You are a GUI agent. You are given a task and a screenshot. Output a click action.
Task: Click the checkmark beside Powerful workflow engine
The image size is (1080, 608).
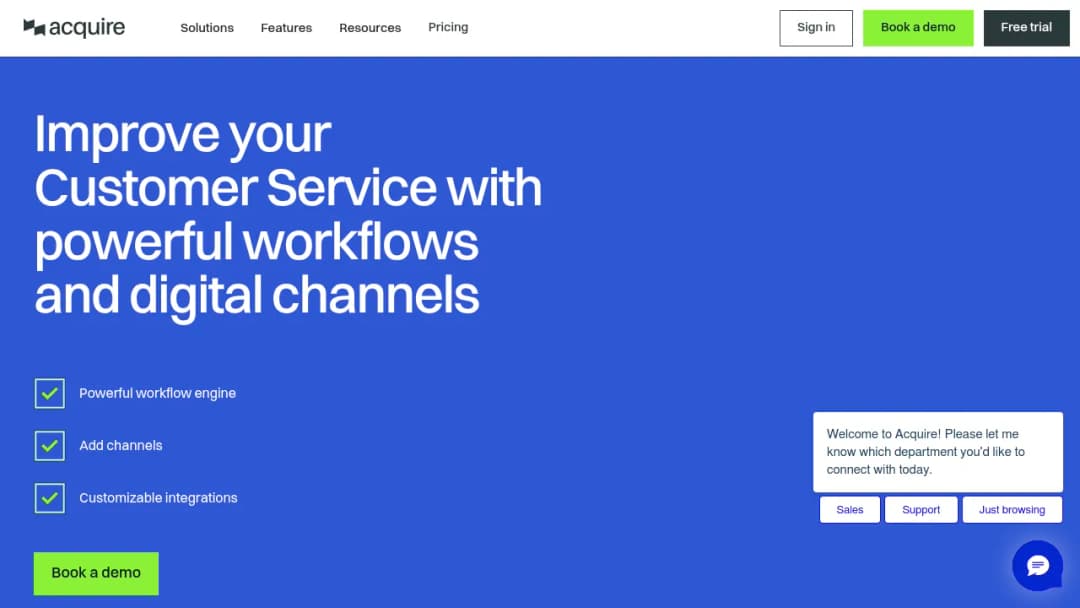pyautogui.click(x=50, y=393)
